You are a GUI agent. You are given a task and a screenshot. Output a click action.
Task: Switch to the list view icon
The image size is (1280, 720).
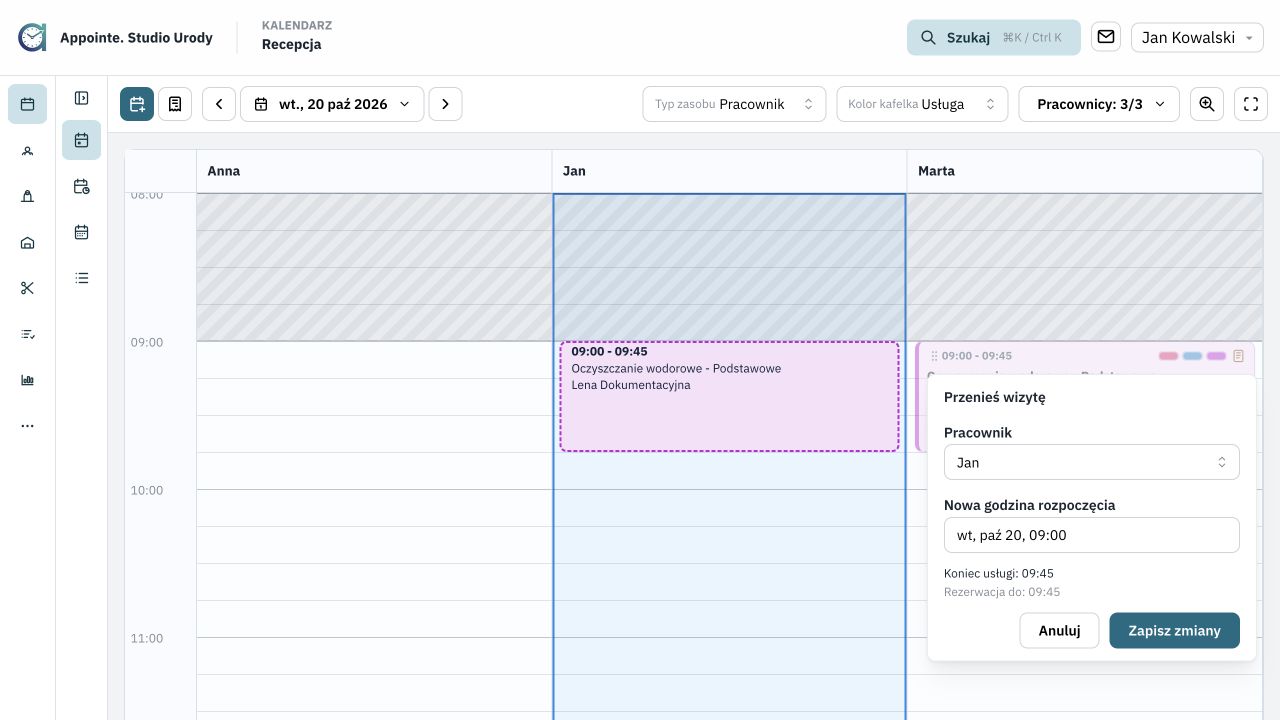[82, 278]
